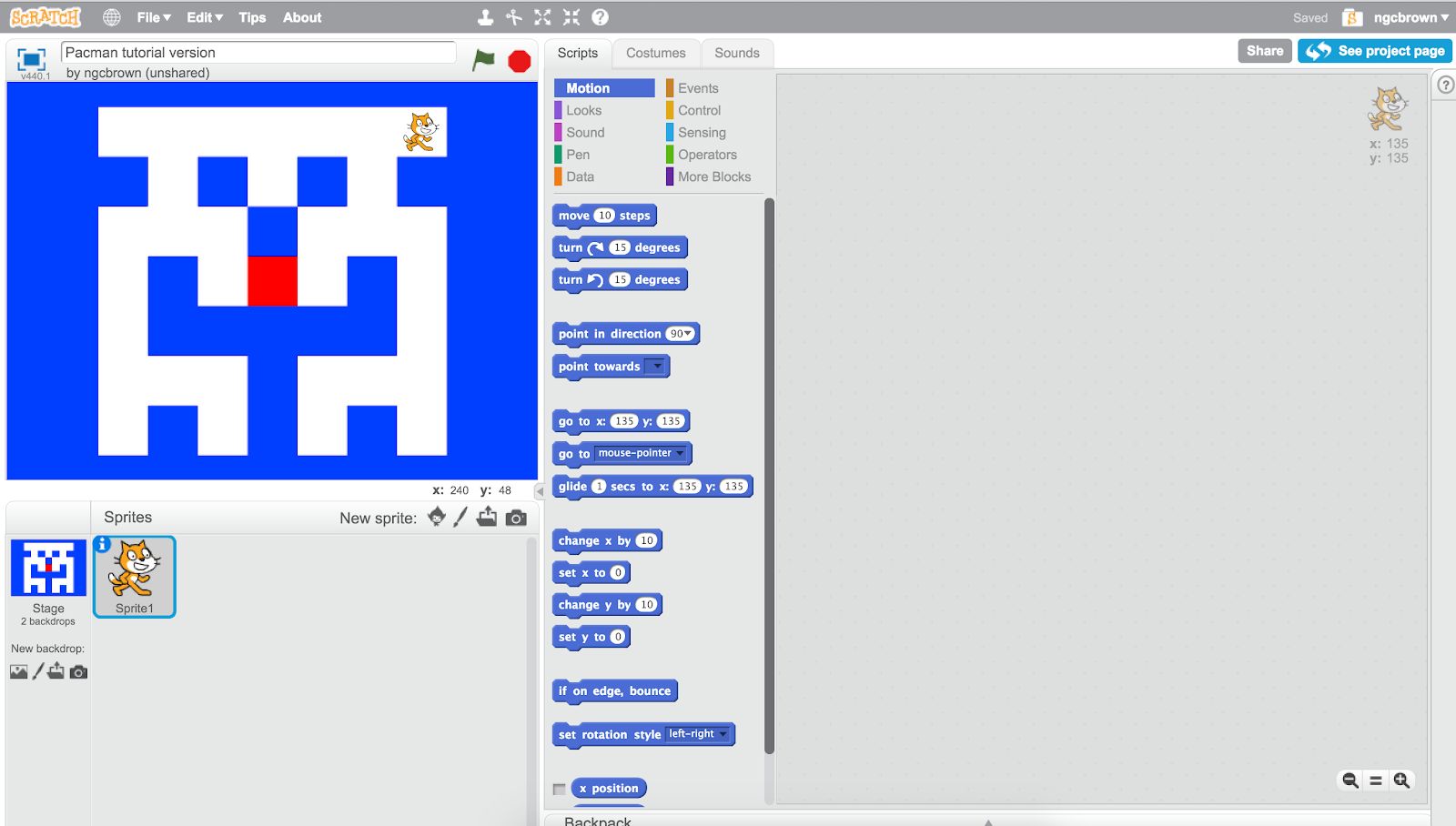Image resolution: width=1456 pixels, height=826 pixels.
Task: Open Sprite1 info button
Action: [102, 544]
